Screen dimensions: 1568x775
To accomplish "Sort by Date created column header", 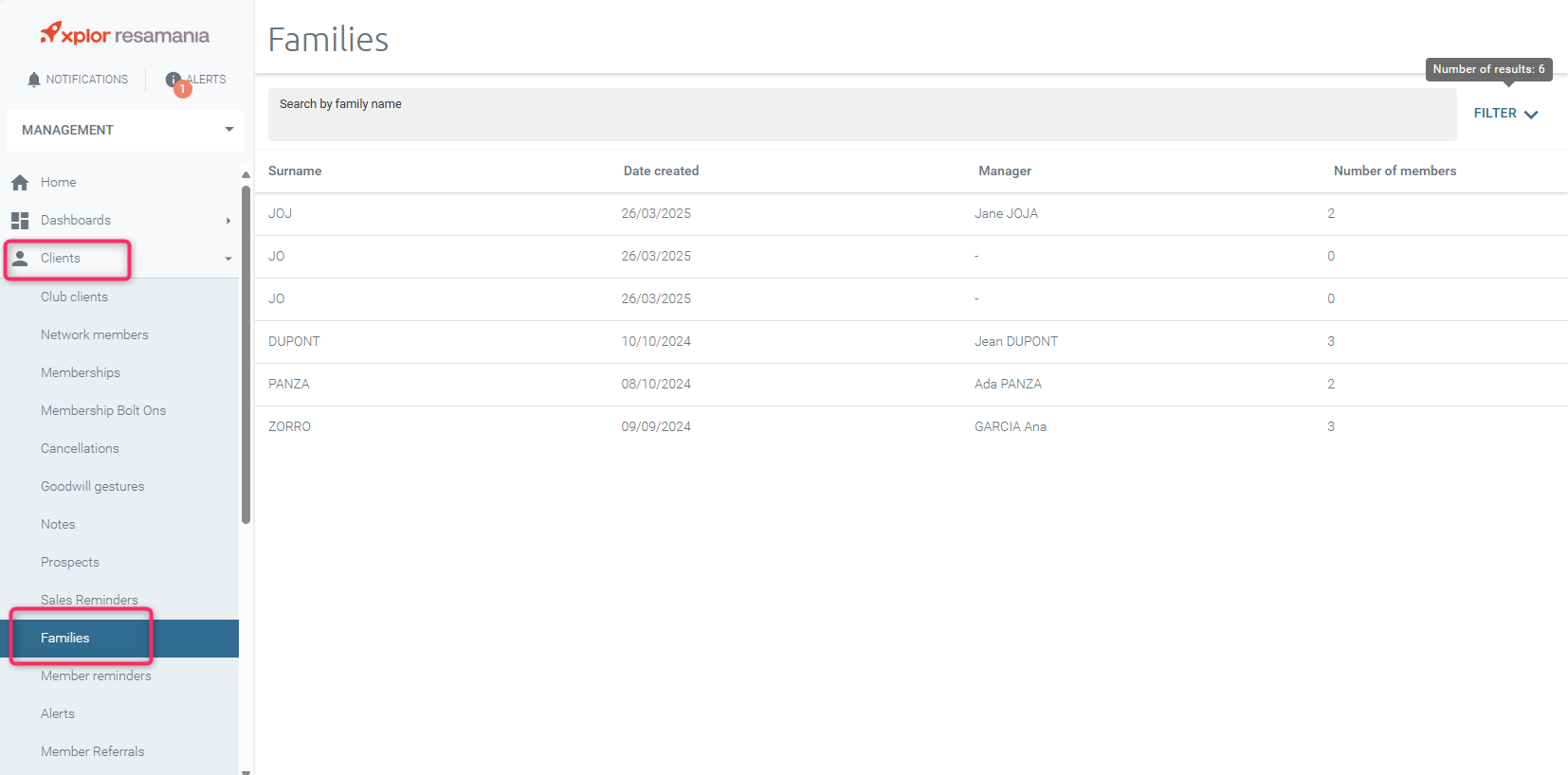I will tap(661, 171).
